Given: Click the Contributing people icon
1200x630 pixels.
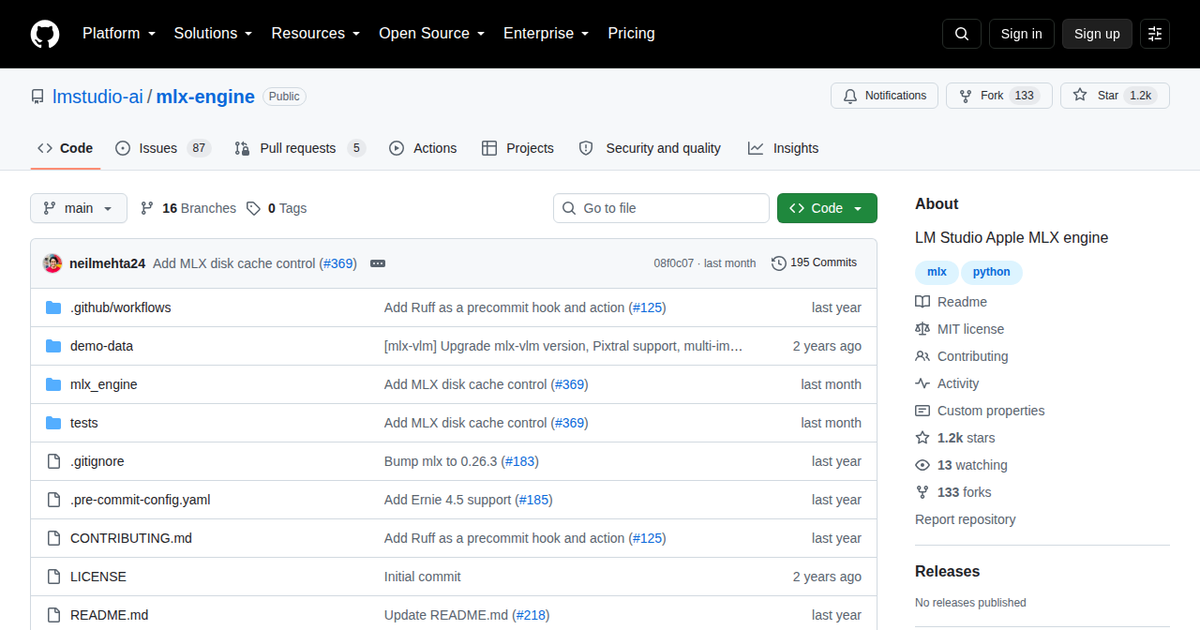Looking at the screenshot, I should point(922,356).
